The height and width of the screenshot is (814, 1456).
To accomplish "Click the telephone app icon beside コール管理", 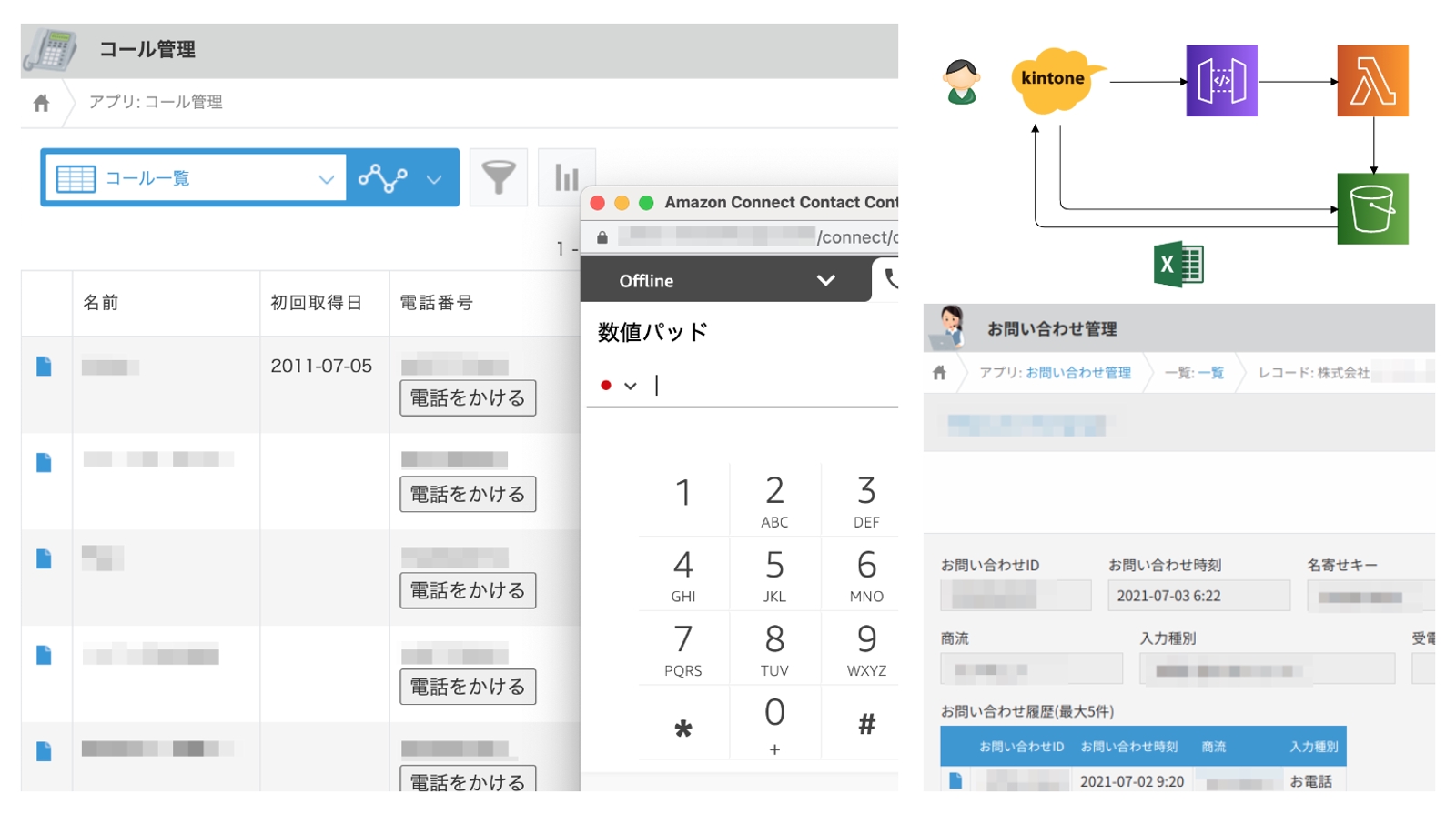I will point(51,49).
